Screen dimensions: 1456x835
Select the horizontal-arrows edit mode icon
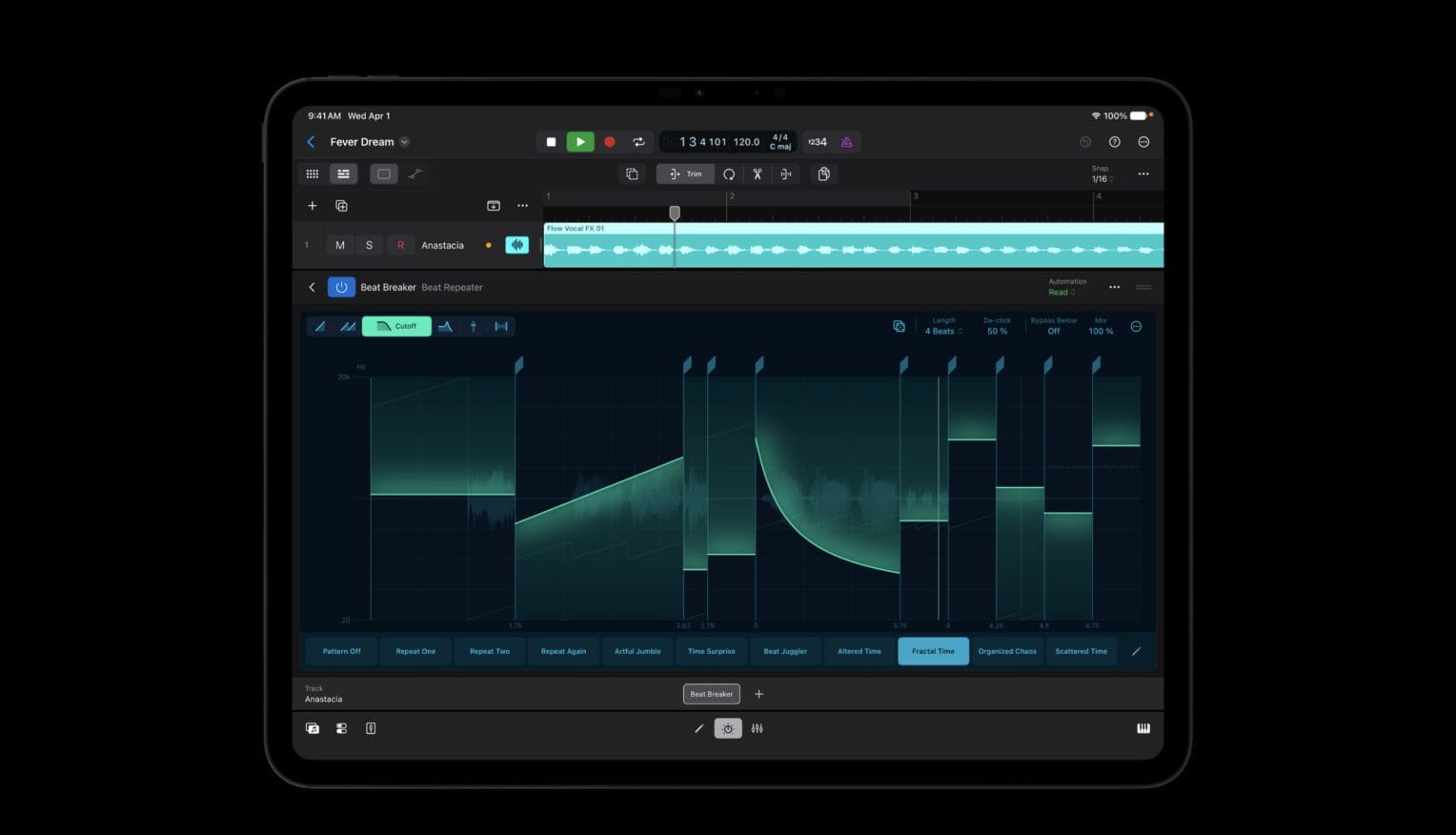[x=501, y=326]
